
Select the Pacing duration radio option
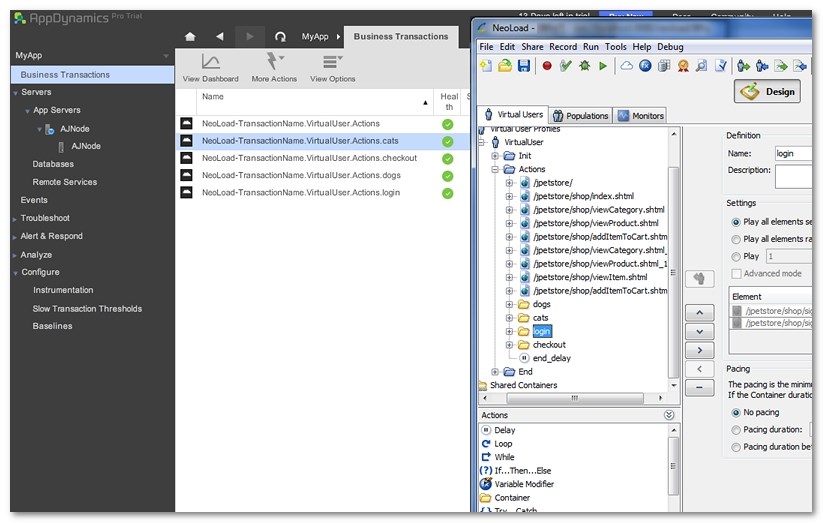click(737, 429)
